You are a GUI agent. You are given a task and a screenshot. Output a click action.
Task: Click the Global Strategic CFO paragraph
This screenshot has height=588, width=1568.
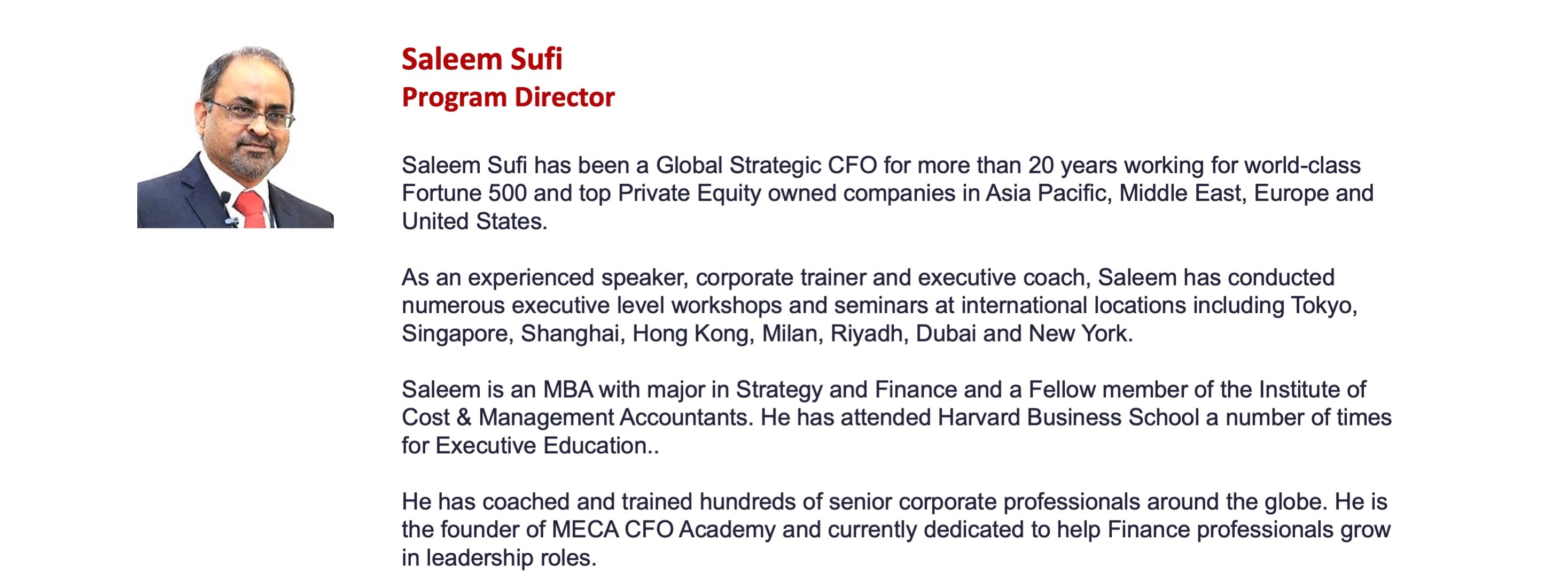coord(887,193)
